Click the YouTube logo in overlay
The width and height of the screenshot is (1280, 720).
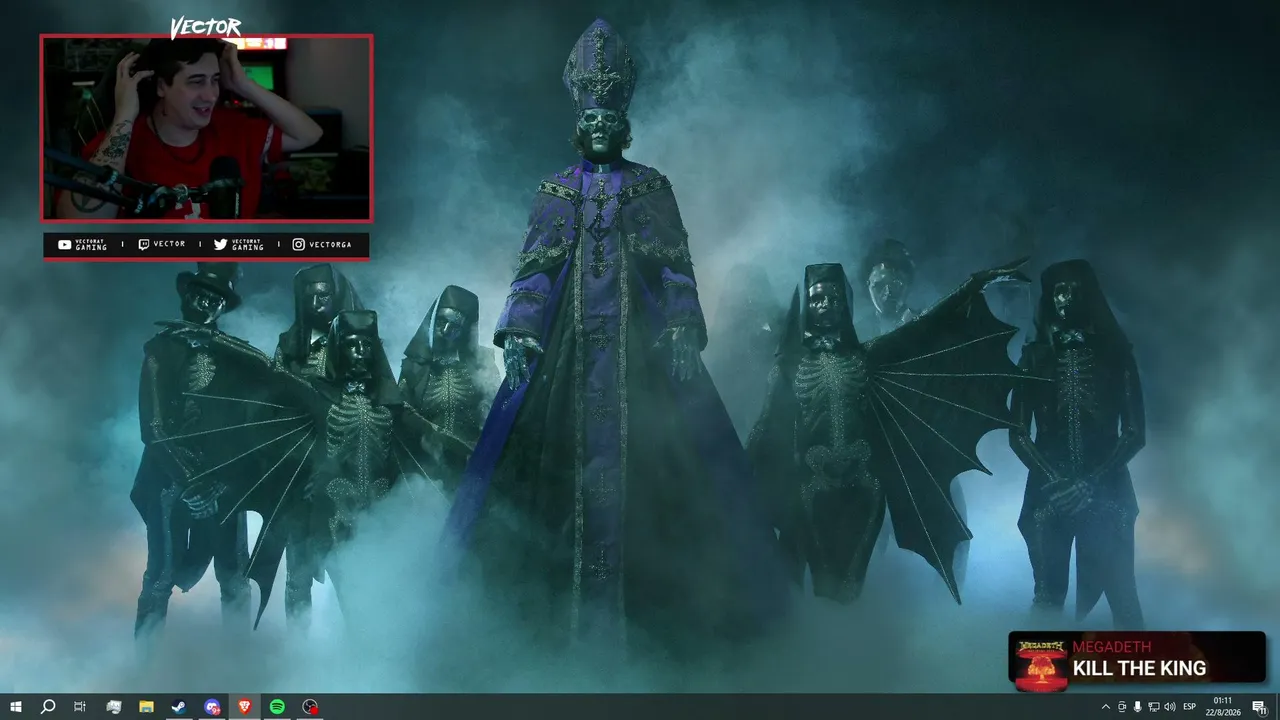click(x=64, y=244)
